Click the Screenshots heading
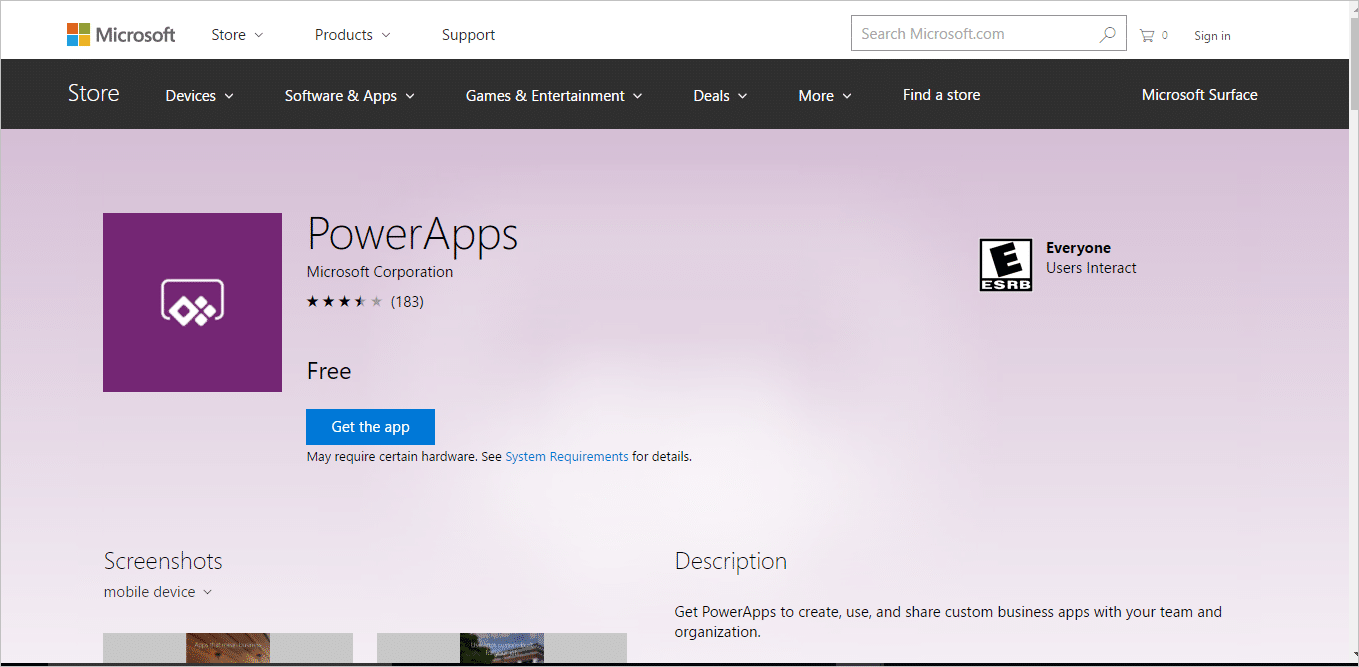The height and width of the screenshot is (667, 1359). (163, 561)
